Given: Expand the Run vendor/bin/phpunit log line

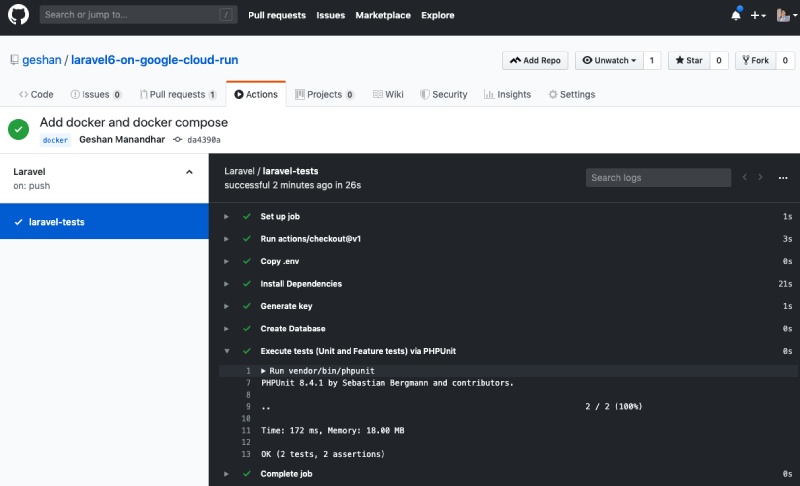Looking at the screenshot, I should [x=263, y=371].
